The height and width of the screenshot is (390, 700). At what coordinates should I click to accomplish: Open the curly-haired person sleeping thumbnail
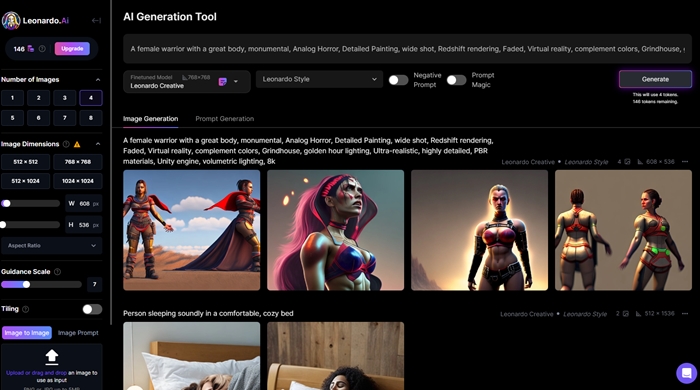click(x=335, y=356)
